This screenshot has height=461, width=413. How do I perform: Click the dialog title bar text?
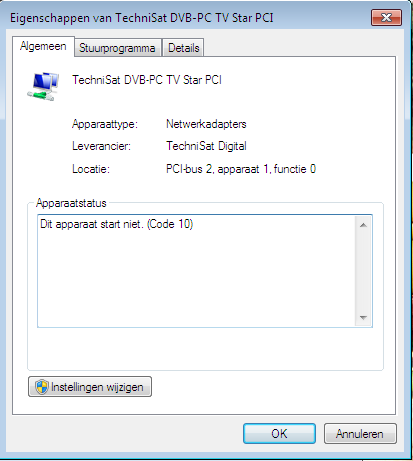pyautogui.click(x=142, y=18)
